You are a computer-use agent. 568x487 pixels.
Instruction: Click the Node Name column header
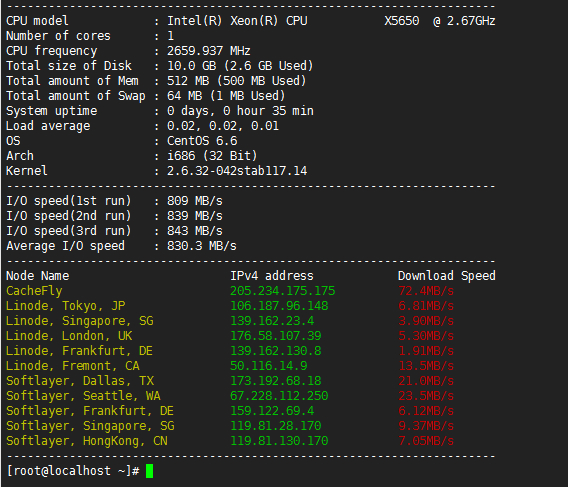tap(38, 276)
